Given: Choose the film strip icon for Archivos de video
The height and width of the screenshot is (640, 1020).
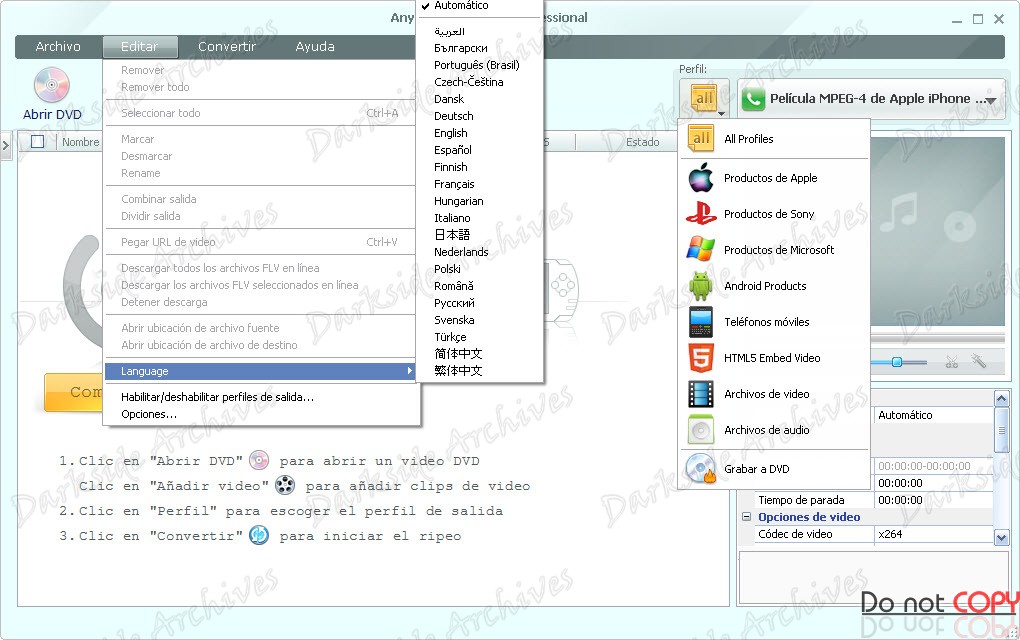Looking at the screenshot, I should tap(701, 393).
